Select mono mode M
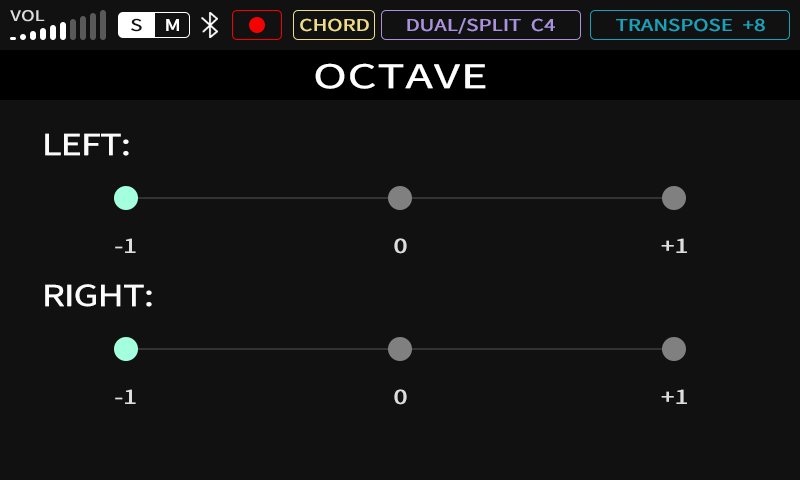This screenshot has height=480, width=800. point(172,25)
